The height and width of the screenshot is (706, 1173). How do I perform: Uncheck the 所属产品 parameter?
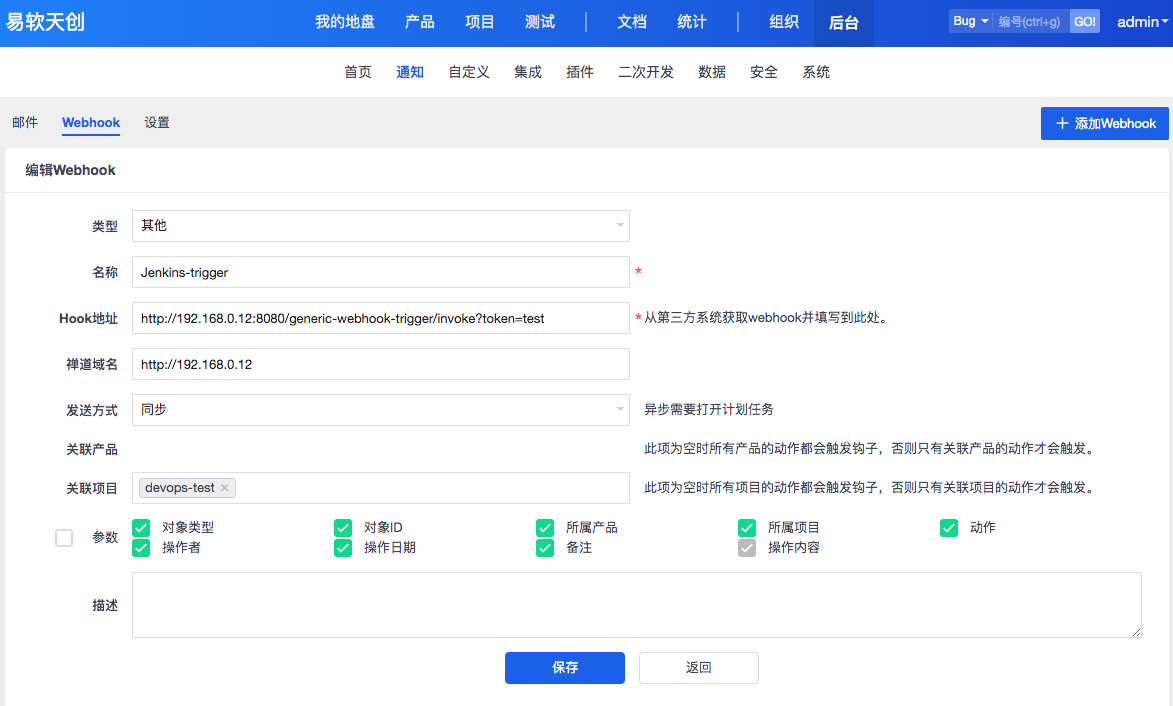545,527
